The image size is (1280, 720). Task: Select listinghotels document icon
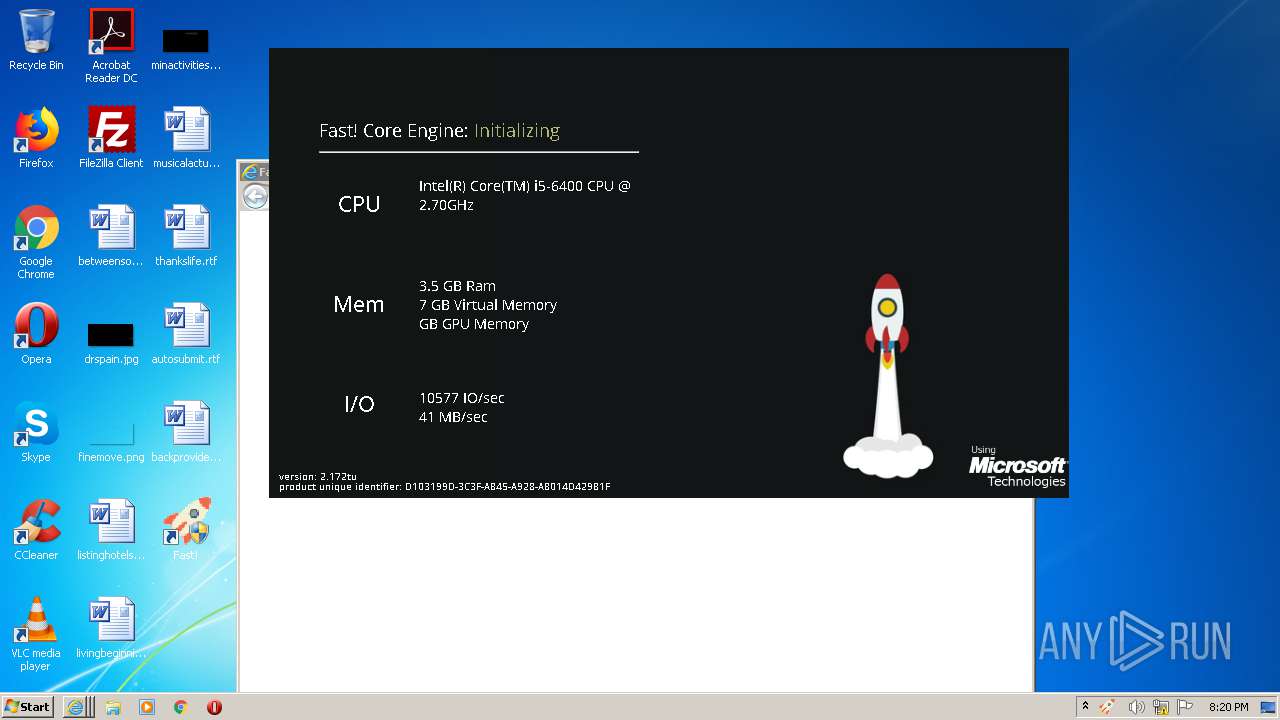[x=111, y=530]
